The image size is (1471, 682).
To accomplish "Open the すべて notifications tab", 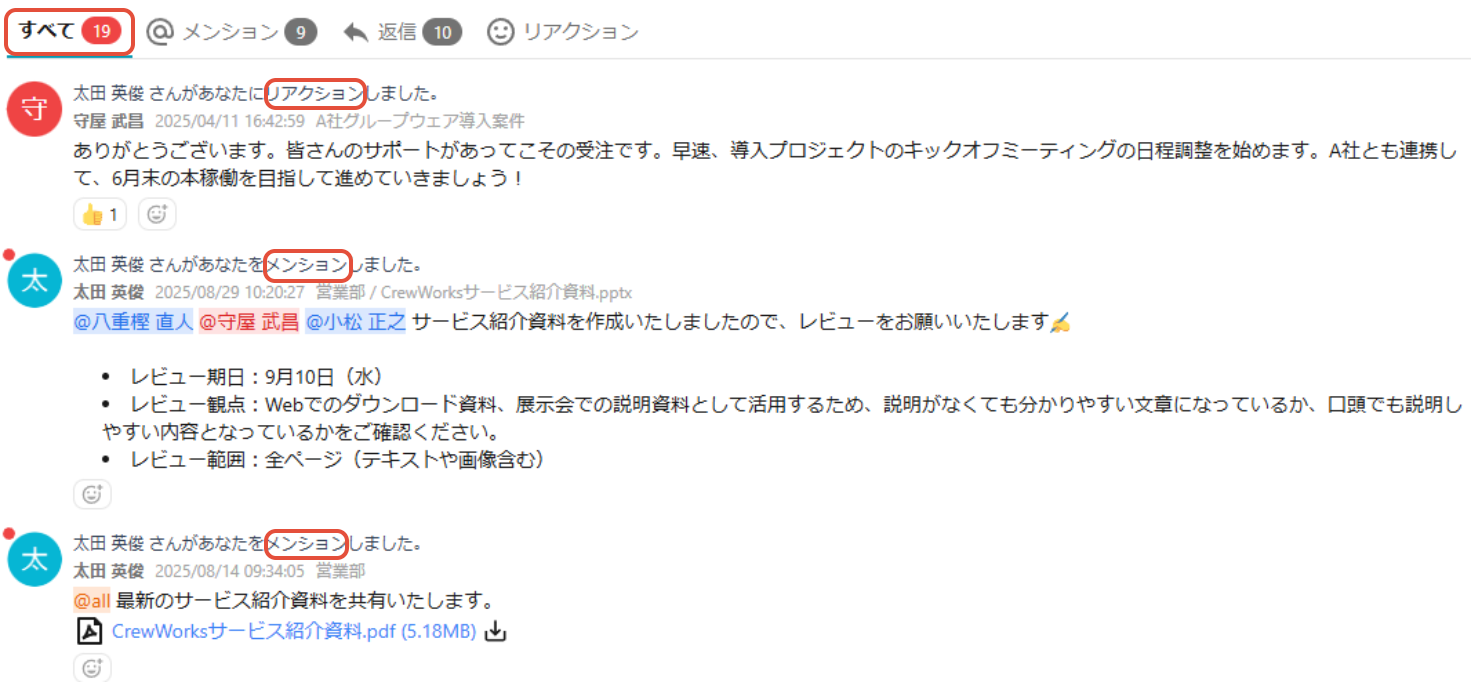I will pyautogui.click(x=69, y=32).
